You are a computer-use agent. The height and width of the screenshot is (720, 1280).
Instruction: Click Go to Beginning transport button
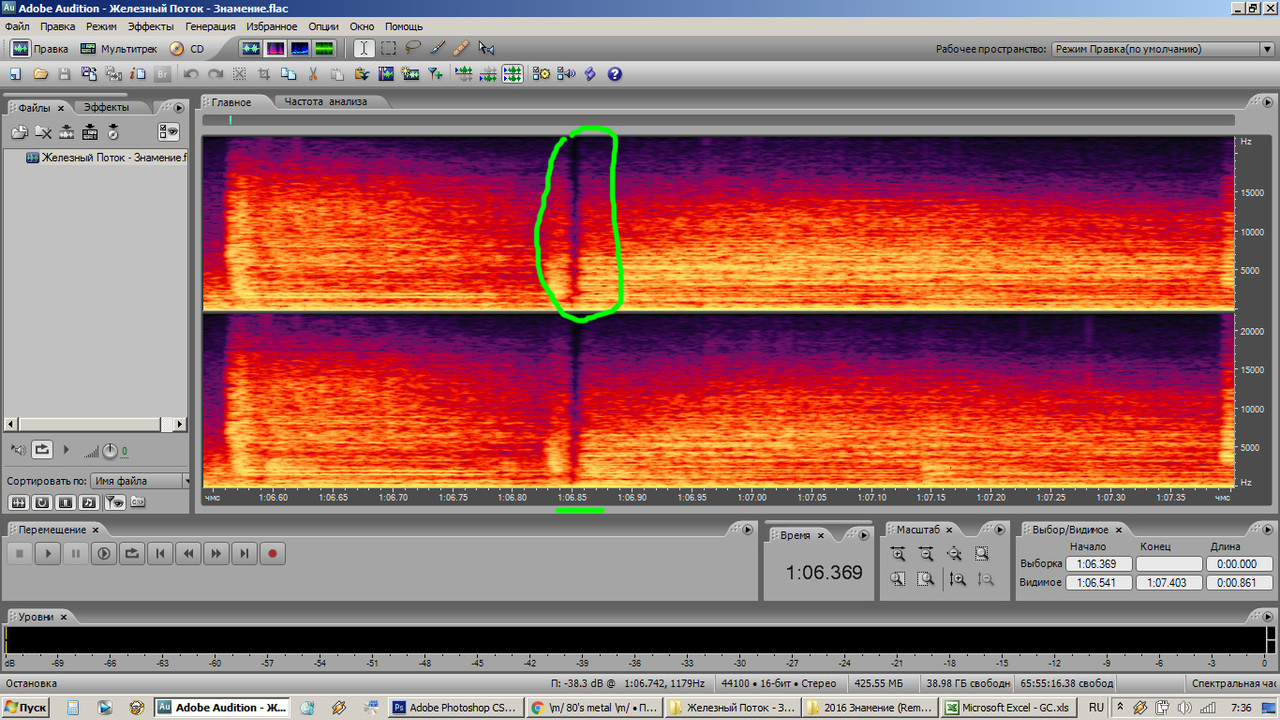(x=160, y=553)
